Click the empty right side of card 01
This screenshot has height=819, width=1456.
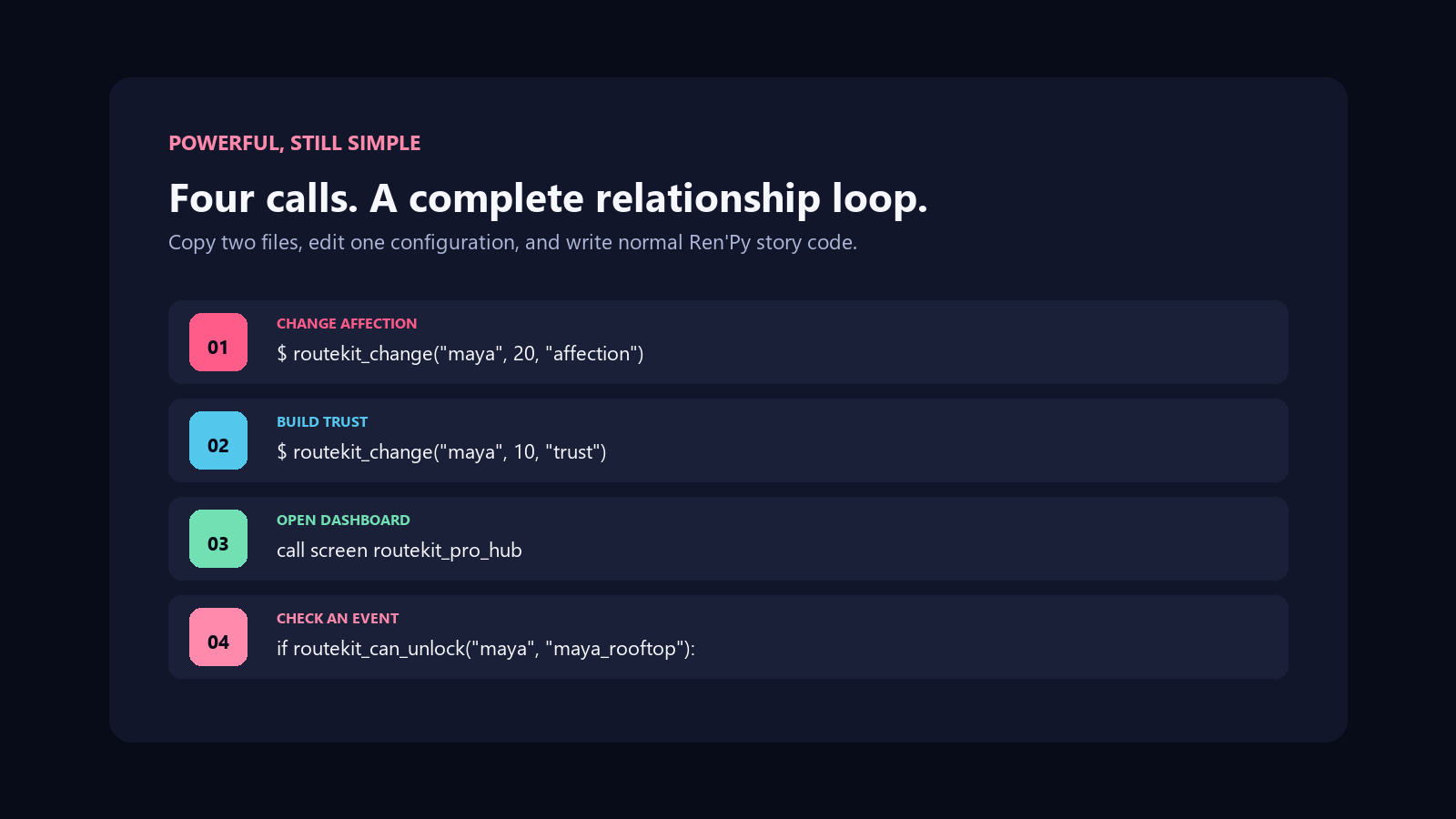point(965,342)
